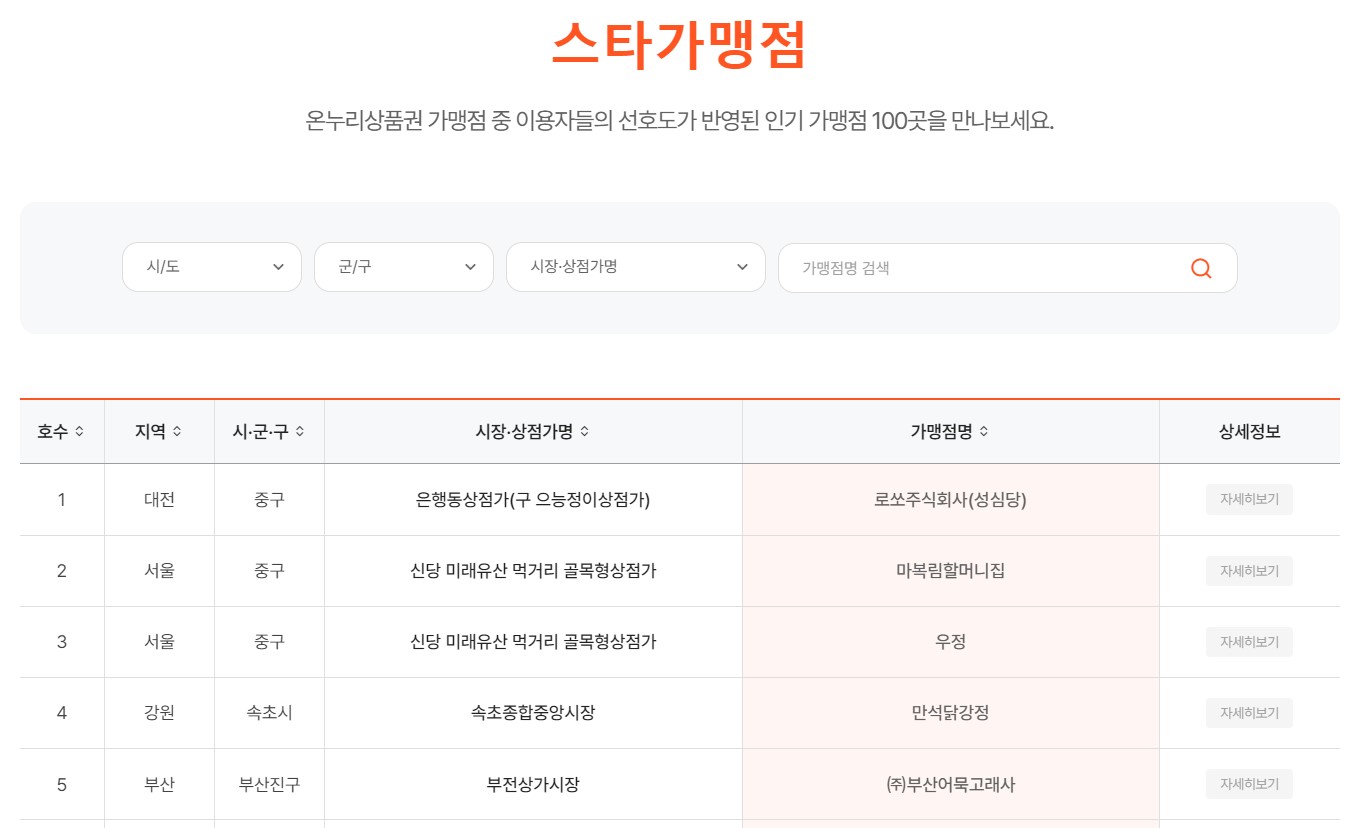Click the 부산 region cell
Viewport: 1364px width, 828px height.
[x=159, y=784]
